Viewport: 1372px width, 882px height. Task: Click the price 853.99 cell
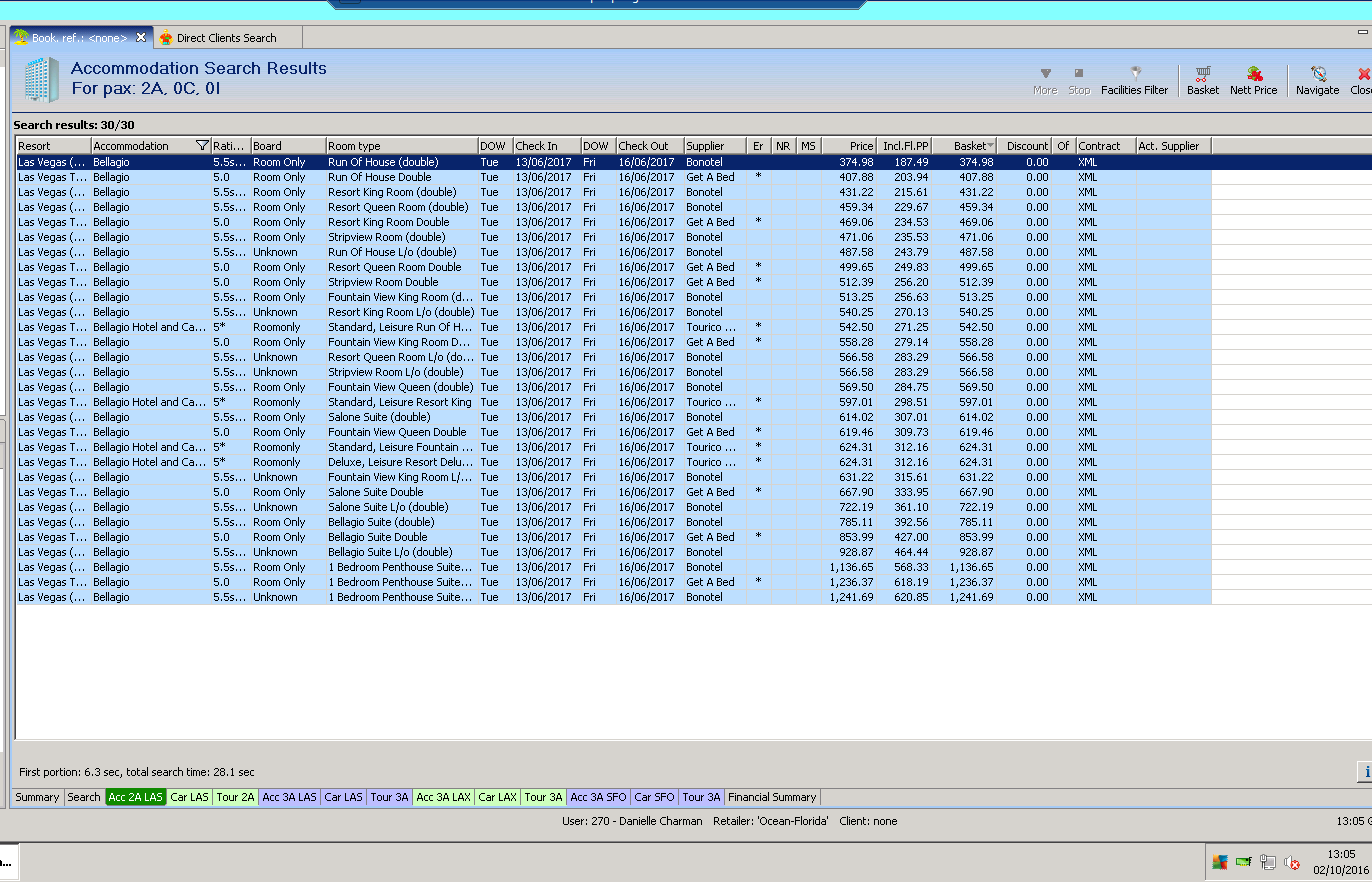pos(856,537)
